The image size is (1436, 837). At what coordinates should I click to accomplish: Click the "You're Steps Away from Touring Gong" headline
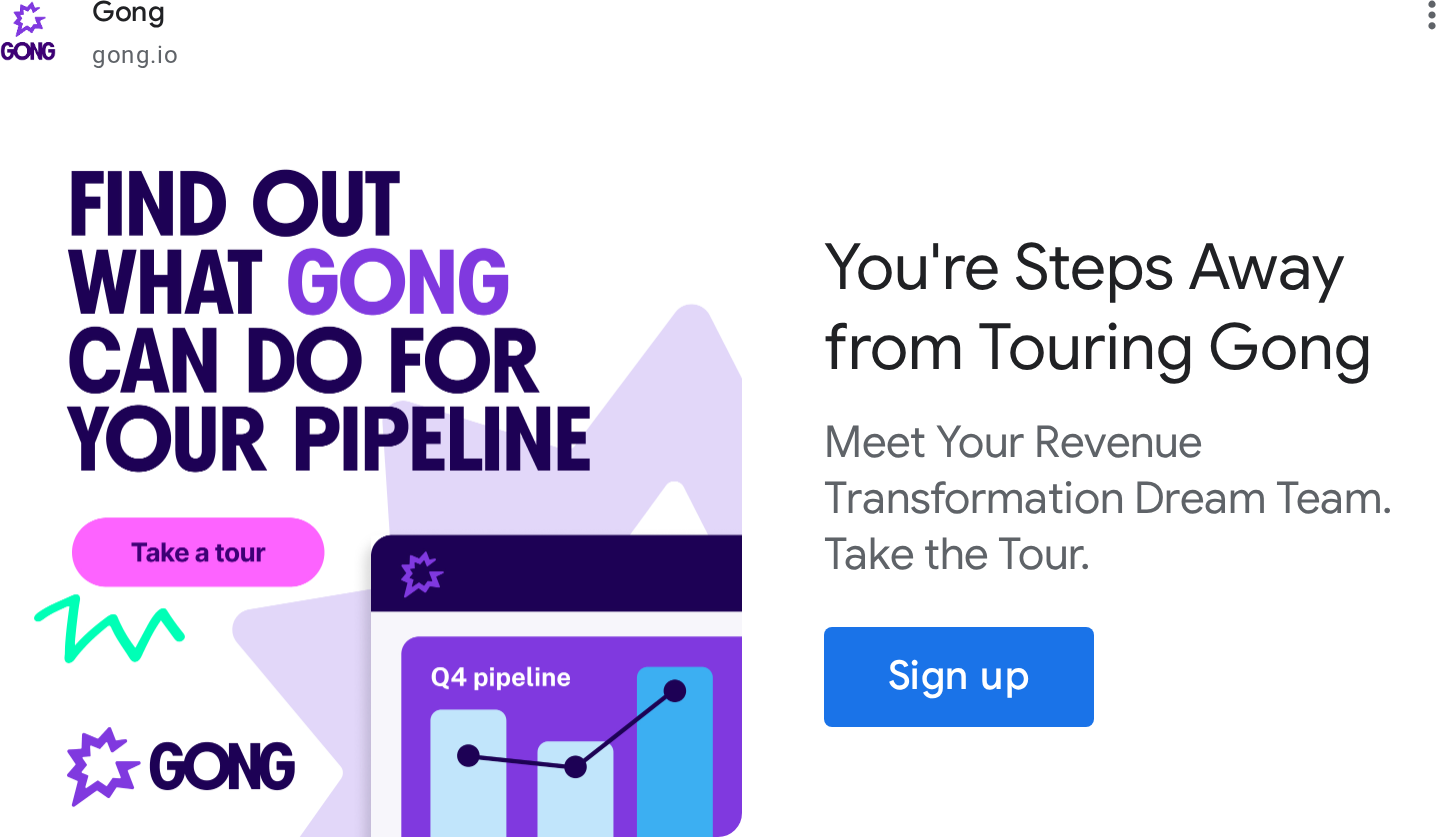pyautogui.click(x=1096, y=308)
